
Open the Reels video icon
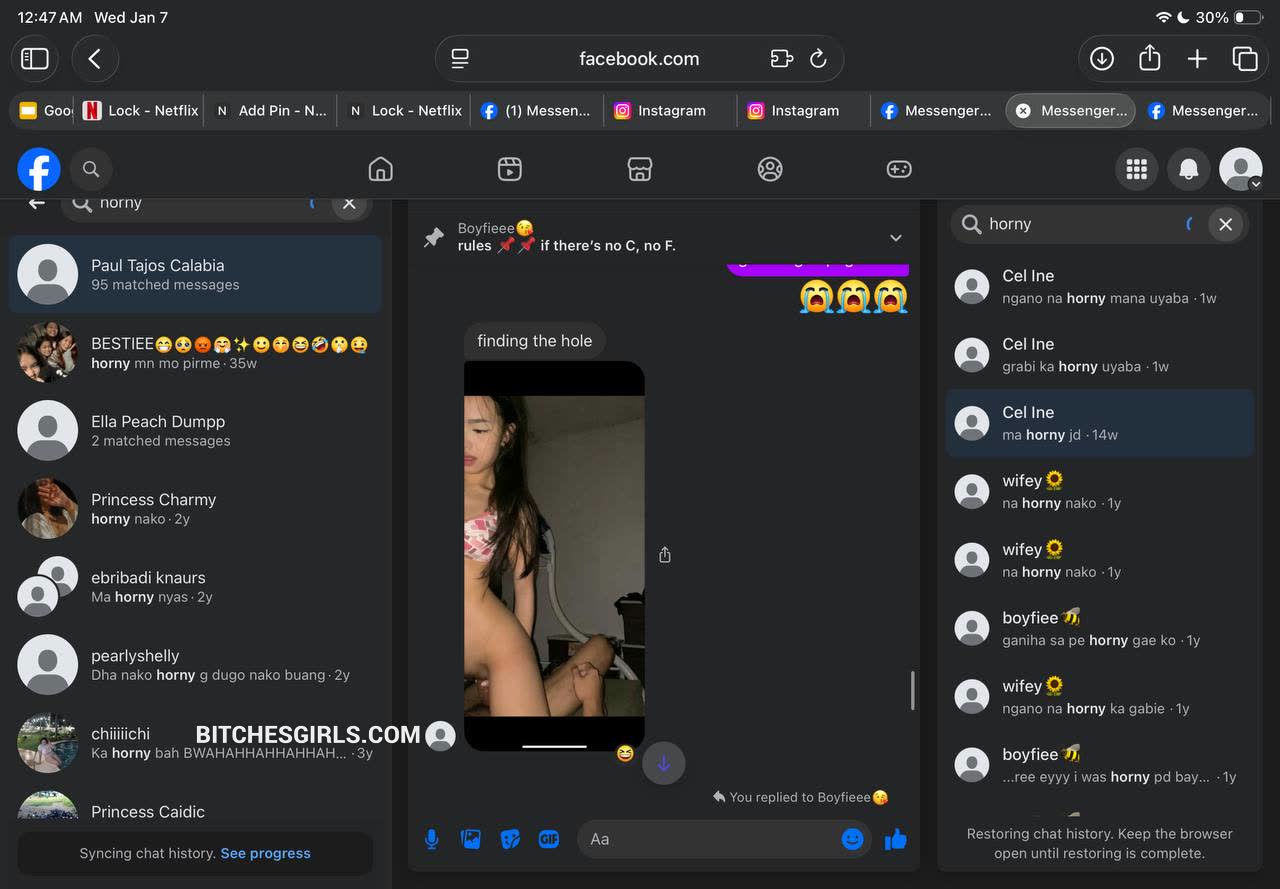point(510,169)
